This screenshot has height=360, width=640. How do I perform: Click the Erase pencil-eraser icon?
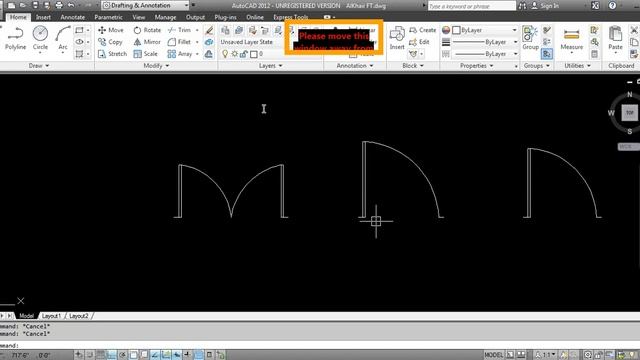(x=209, y=30)
